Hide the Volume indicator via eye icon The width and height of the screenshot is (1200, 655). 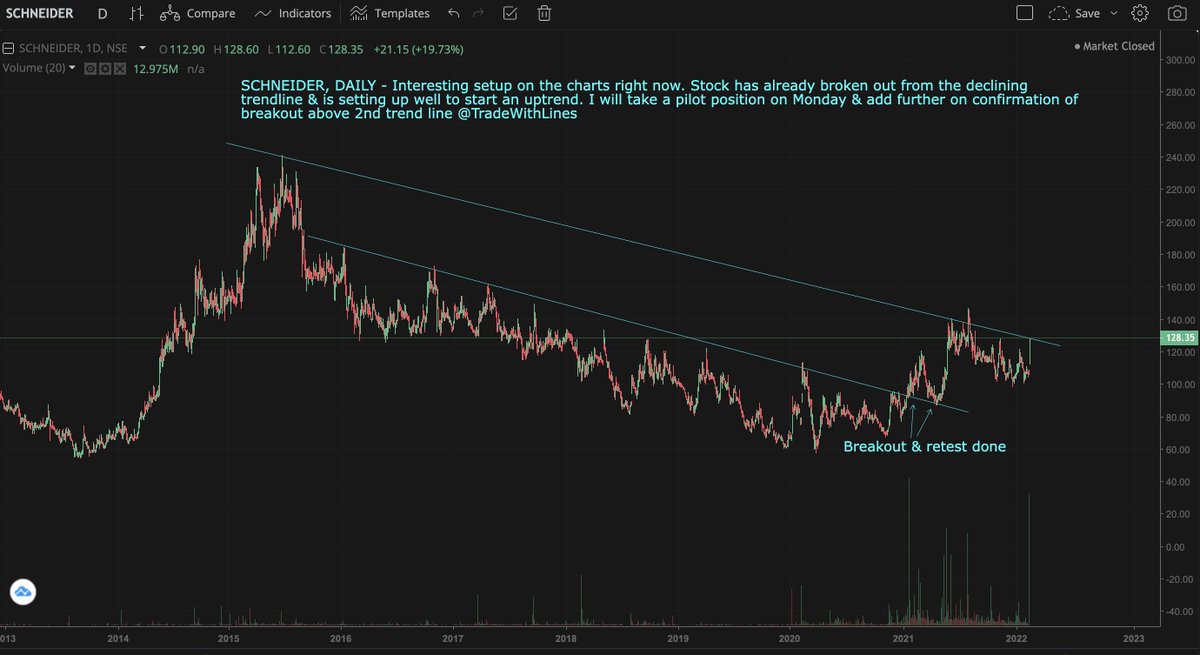tap(90, 68)
